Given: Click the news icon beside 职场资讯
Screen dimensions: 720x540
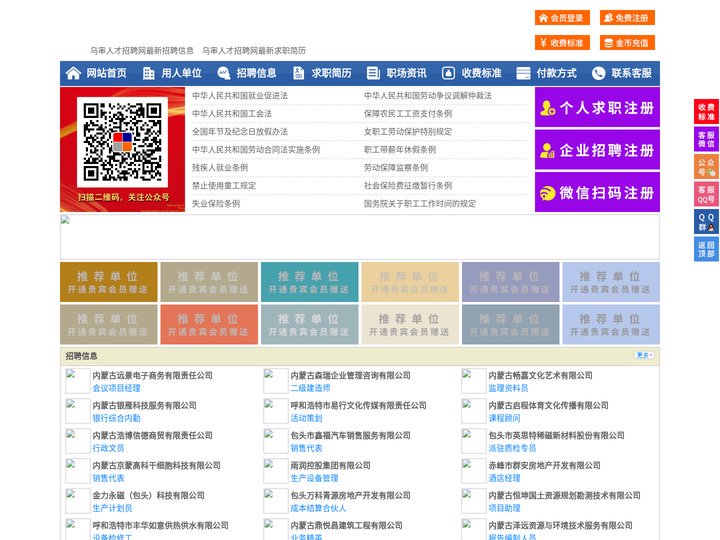Looking at the screenshot, I should click(373, 73).
